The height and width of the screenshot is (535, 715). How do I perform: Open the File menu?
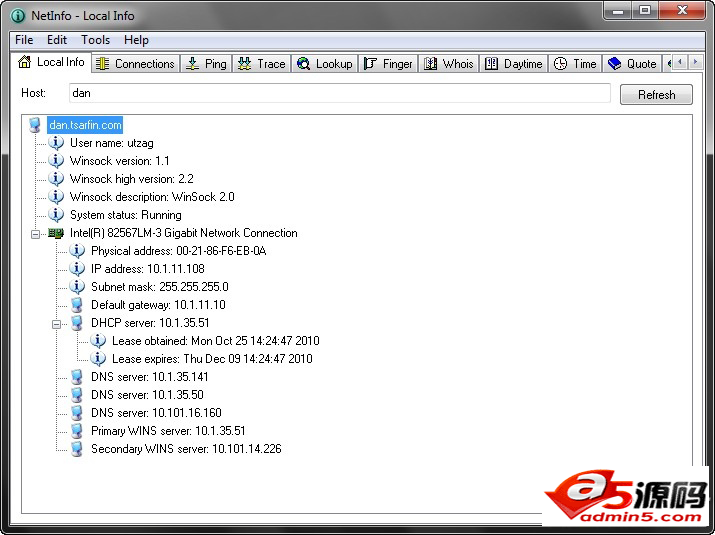tap(24, 40)
